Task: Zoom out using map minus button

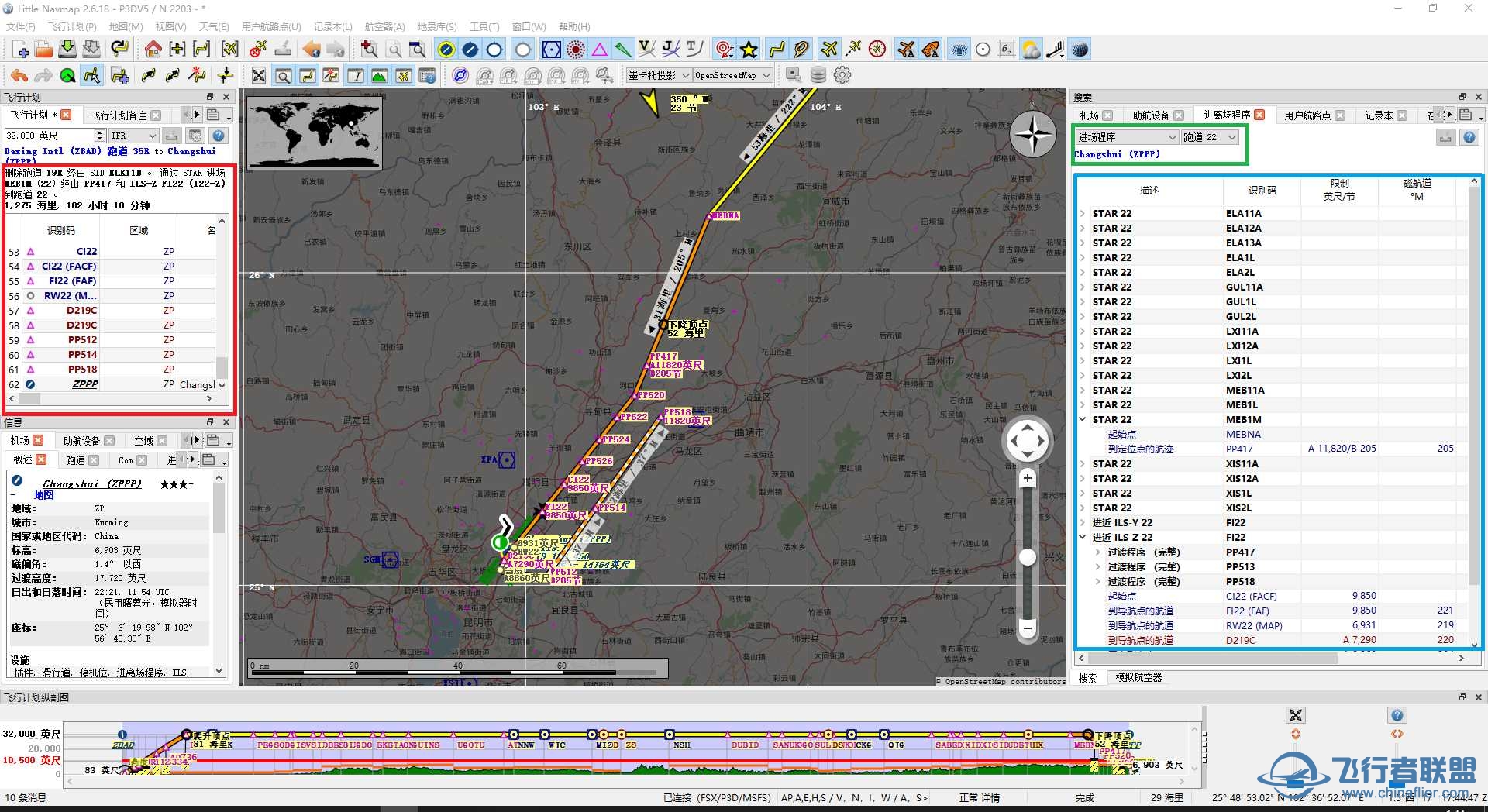Action: (1028, 628)
